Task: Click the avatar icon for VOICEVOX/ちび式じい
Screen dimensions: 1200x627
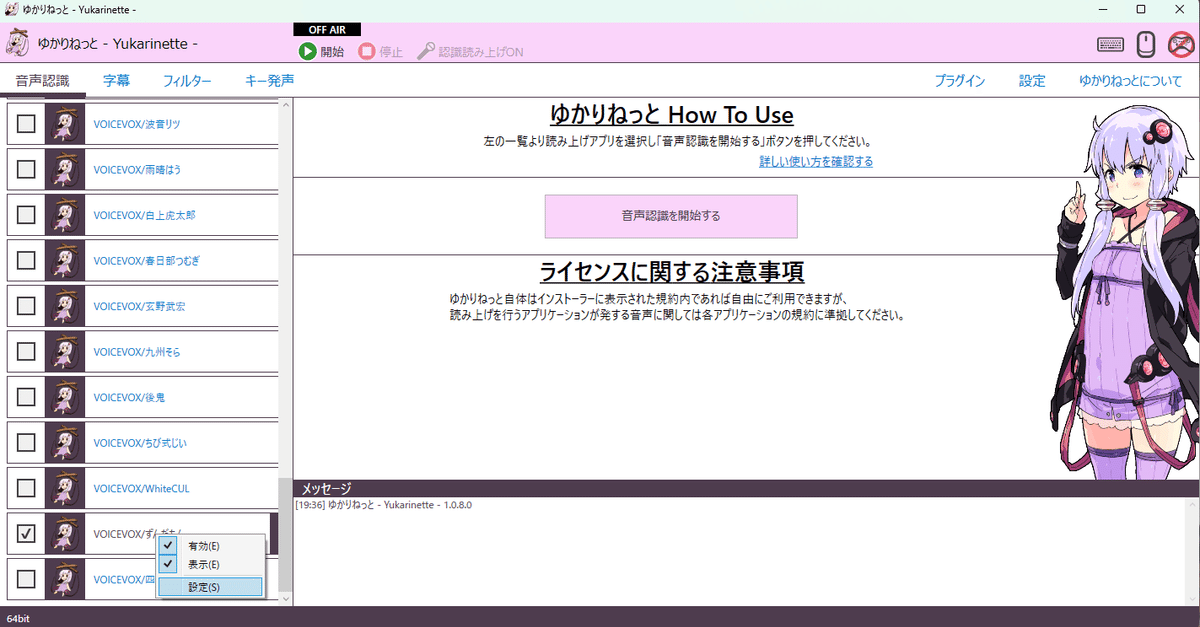Action: pyautogui.click(x=67, y=443)
